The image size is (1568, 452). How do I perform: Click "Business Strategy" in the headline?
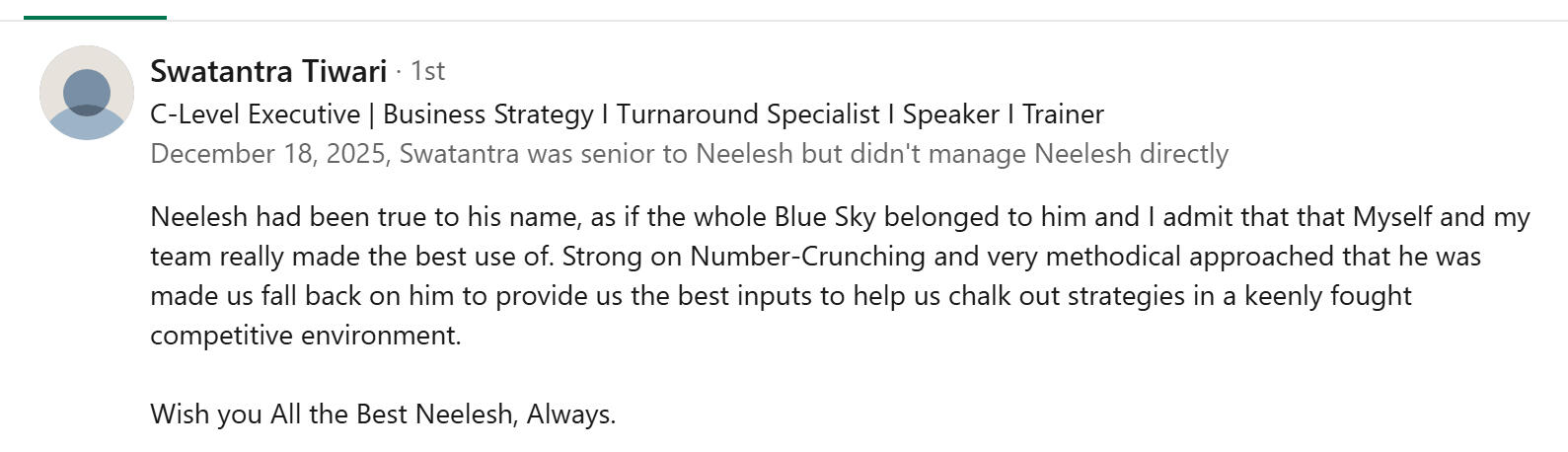[x=487, y=114]
